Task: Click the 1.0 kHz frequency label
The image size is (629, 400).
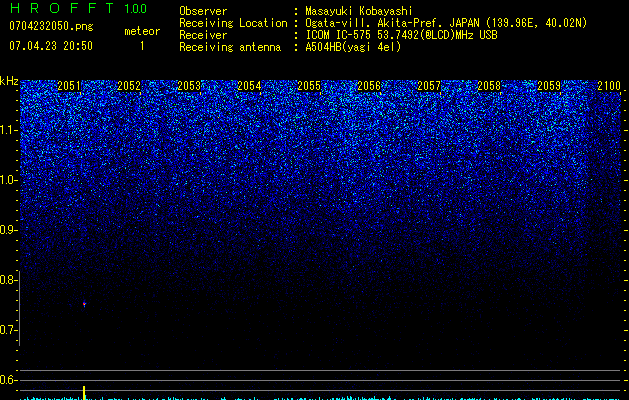Action: coord(9,180)
